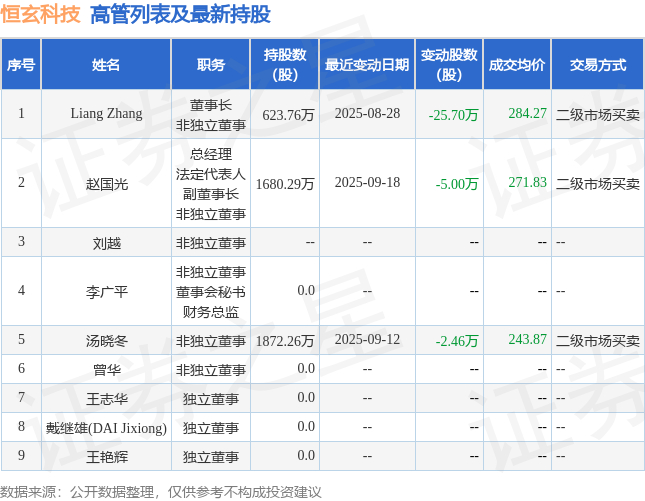645x501 pixels.
Task: Click the change value -5.00万
Action: coord(457,184)
